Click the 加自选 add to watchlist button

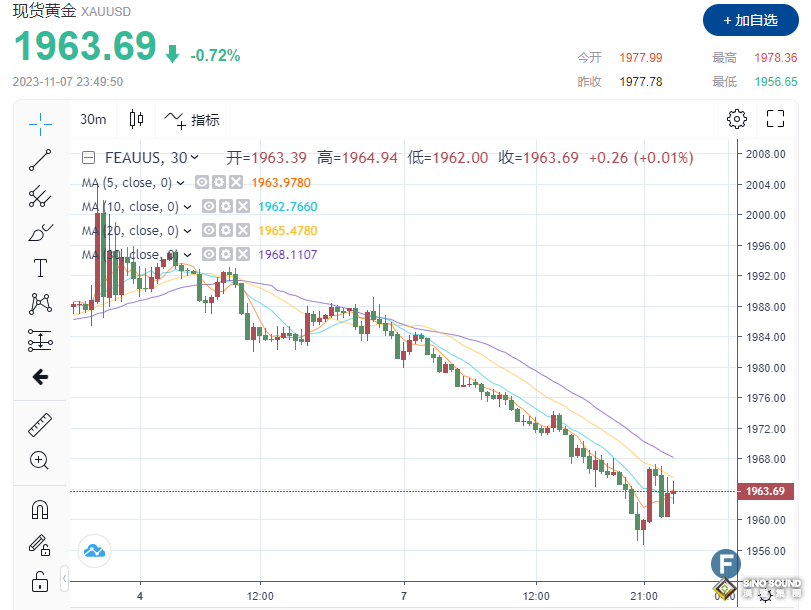pyautogui.click(x=743, y=19)
